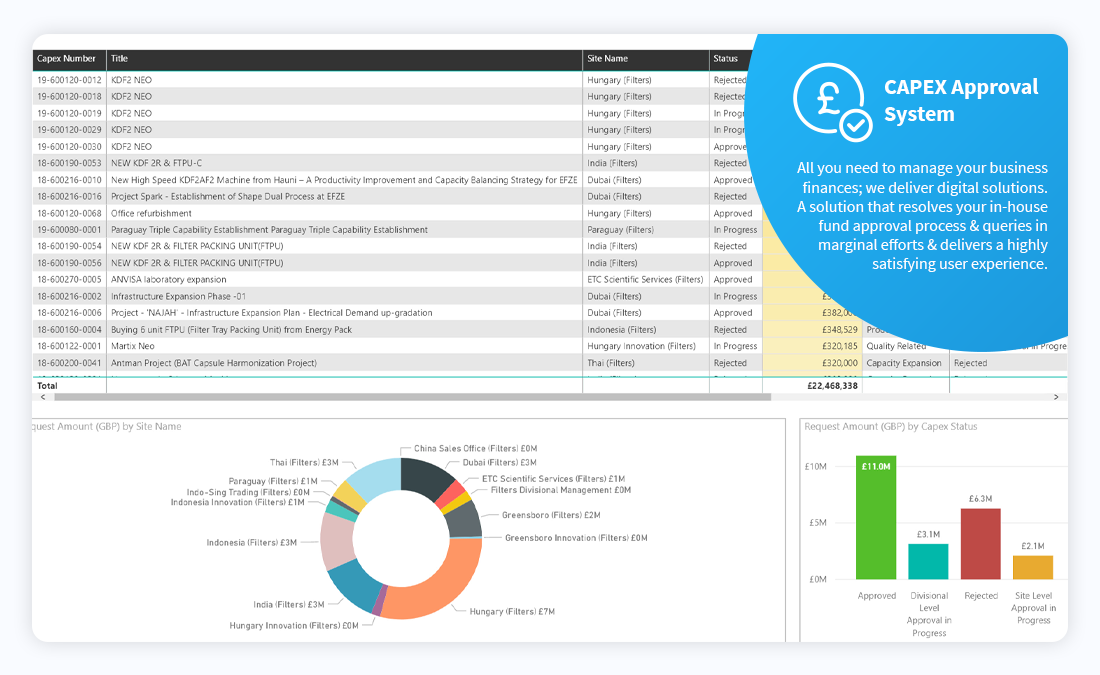Click the scroll left arrow under table
This screenshot has width=1100, height=675.
pyautogui.click(x=43, y=397)
